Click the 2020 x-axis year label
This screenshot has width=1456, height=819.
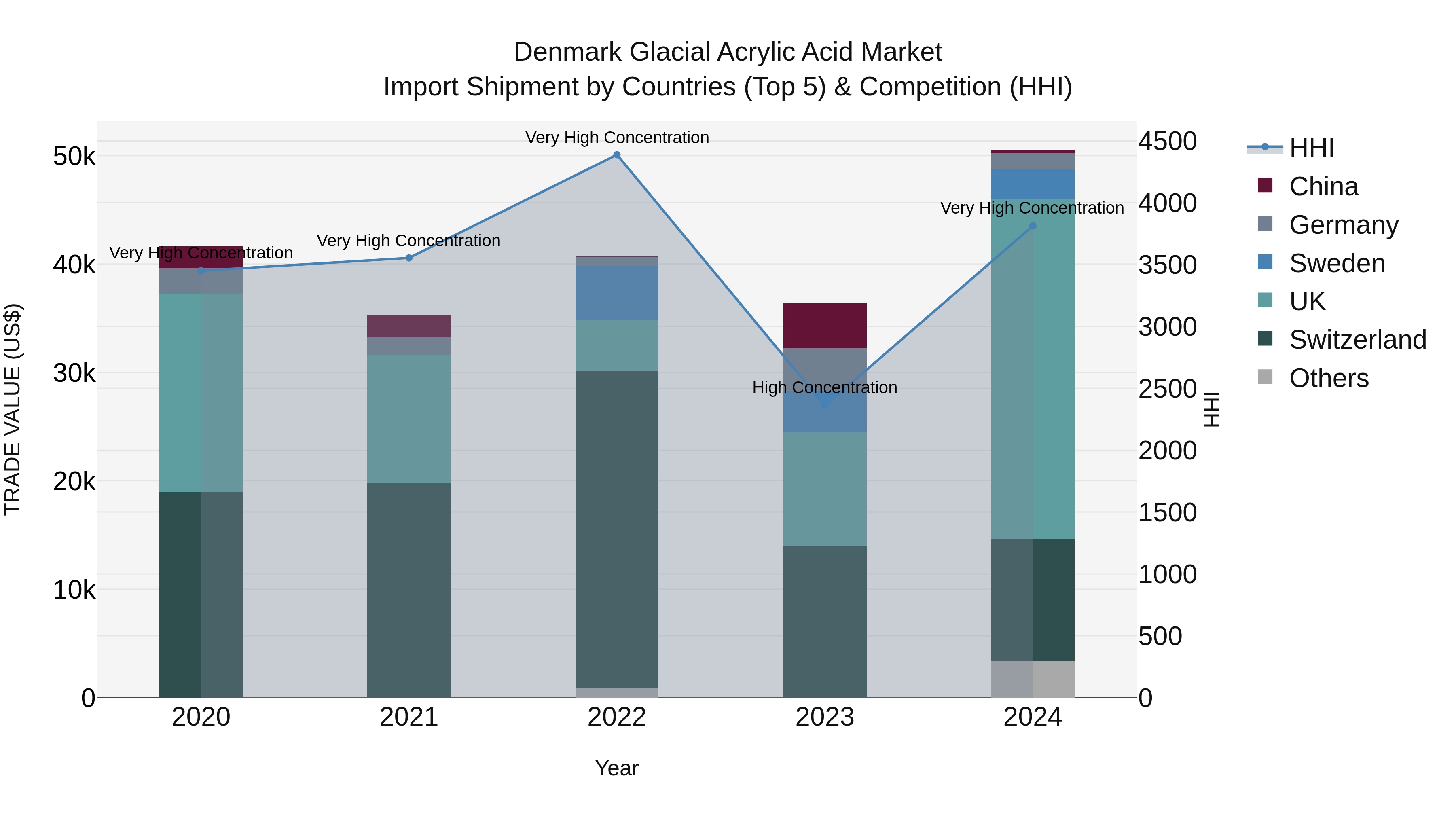201,717
